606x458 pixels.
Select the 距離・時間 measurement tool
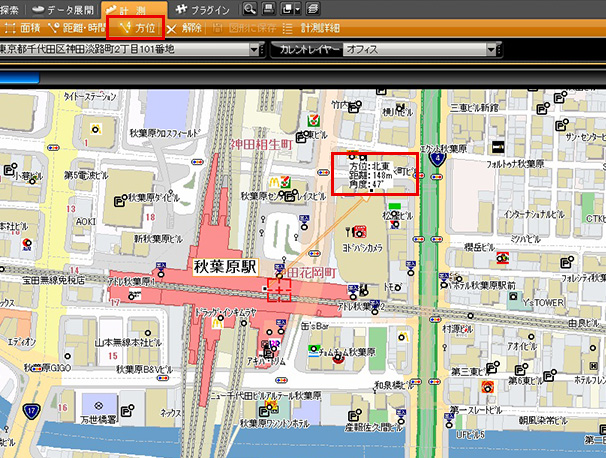pos(77,28)
